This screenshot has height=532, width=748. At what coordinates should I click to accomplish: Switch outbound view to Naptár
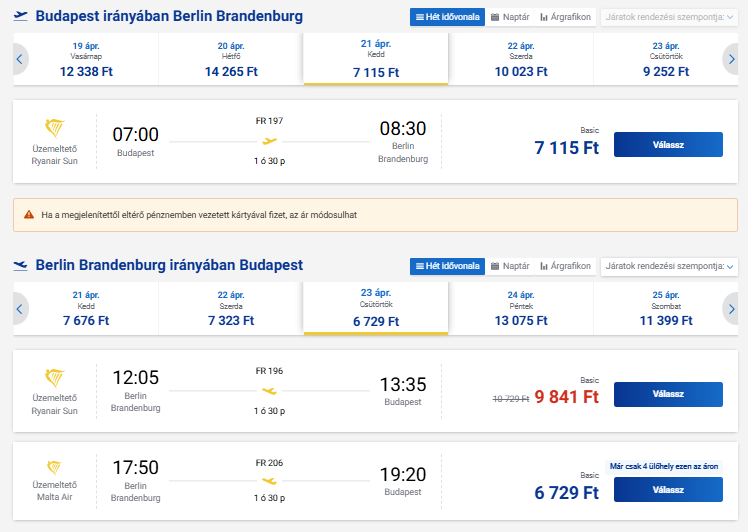(510, 17)
